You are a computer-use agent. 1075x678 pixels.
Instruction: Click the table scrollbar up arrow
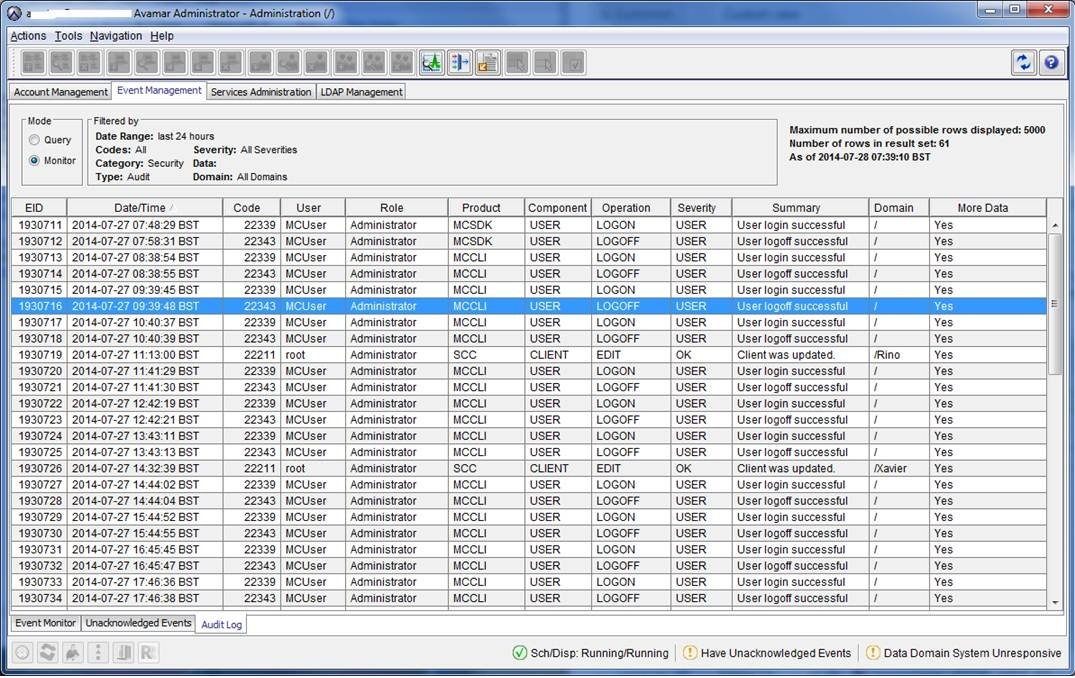pyautogui.click(x=1054, y=225)
